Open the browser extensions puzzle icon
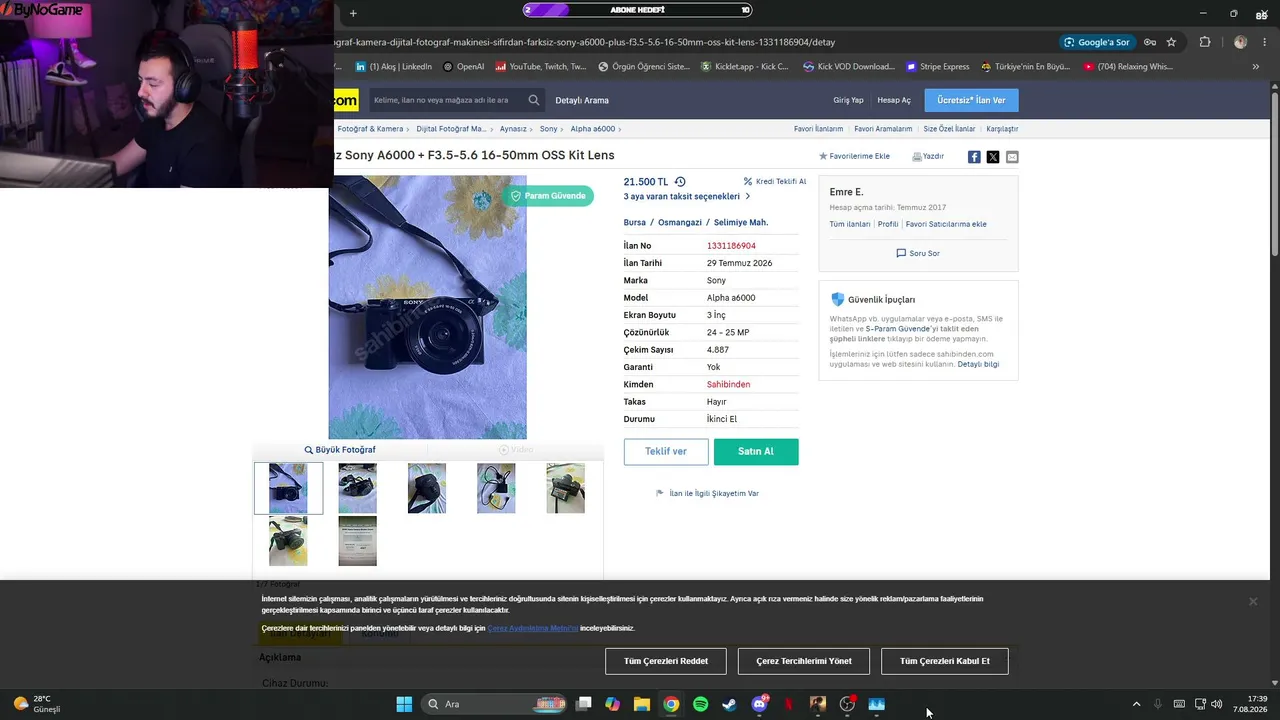Viewport: 1280px width, 720px height. pyautogui.click(x=1204, y=42)
